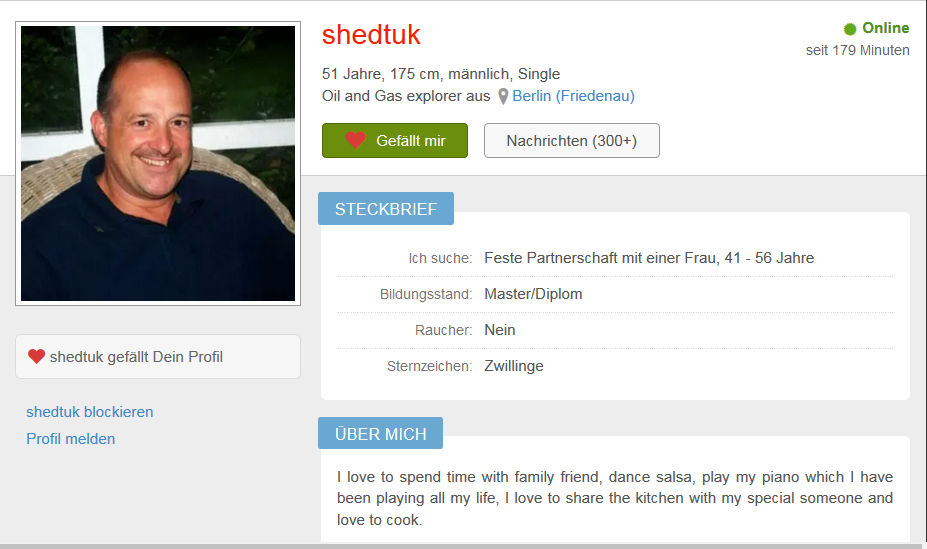Click the green Online status dot
Screen dimensions: 927x549
click(x=850, y=29)
